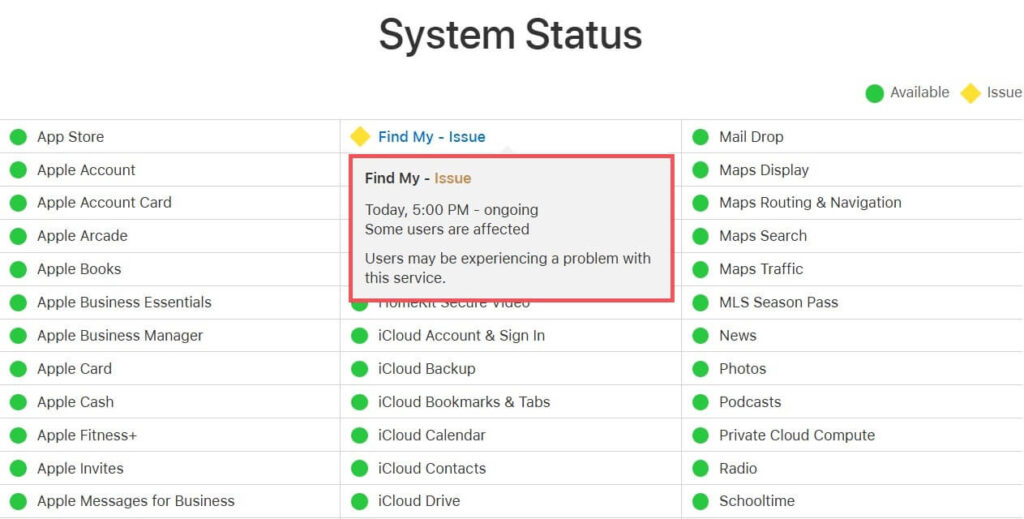Click the iCloud Account & Sign In entry

click(461, 336)
